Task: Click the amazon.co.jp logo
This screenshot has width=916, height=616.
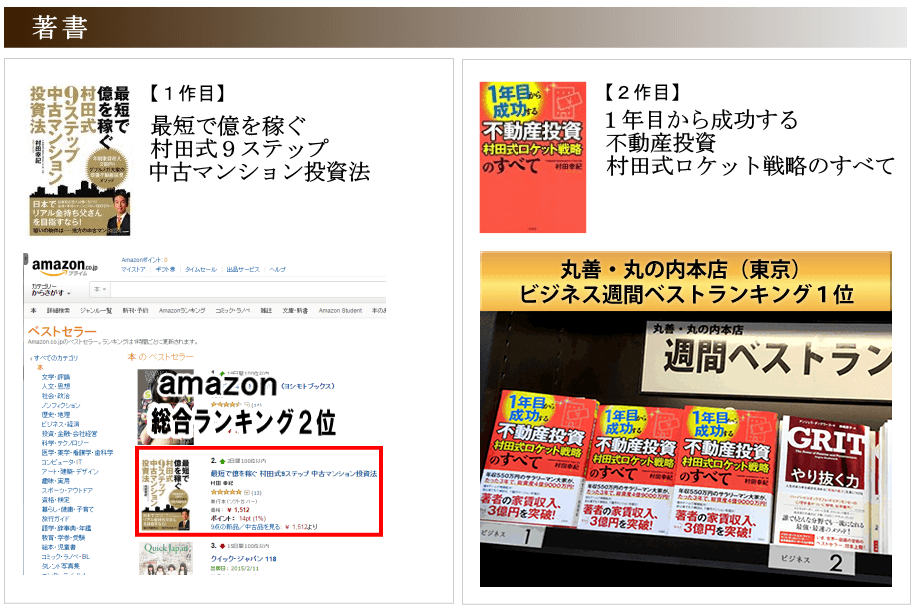Action: (64, 267)
